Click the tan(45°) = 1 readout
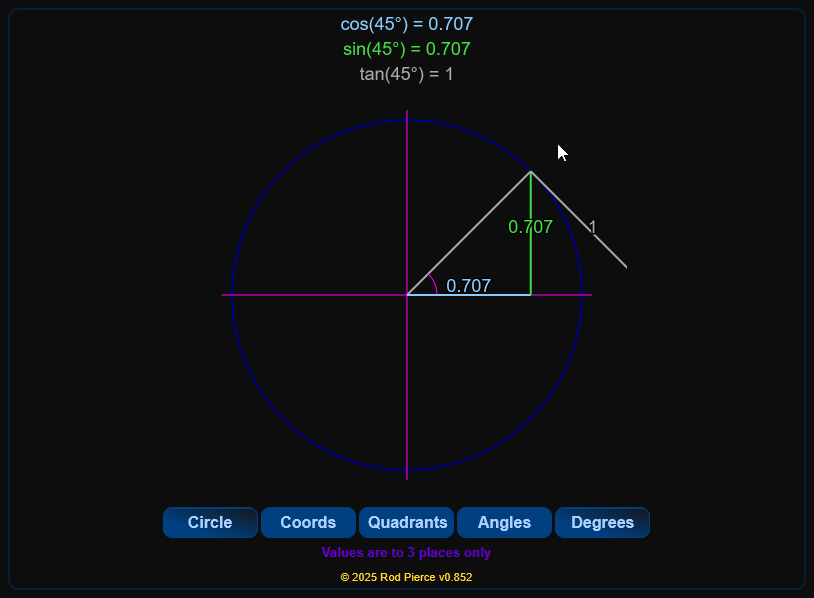 [406, 74]
